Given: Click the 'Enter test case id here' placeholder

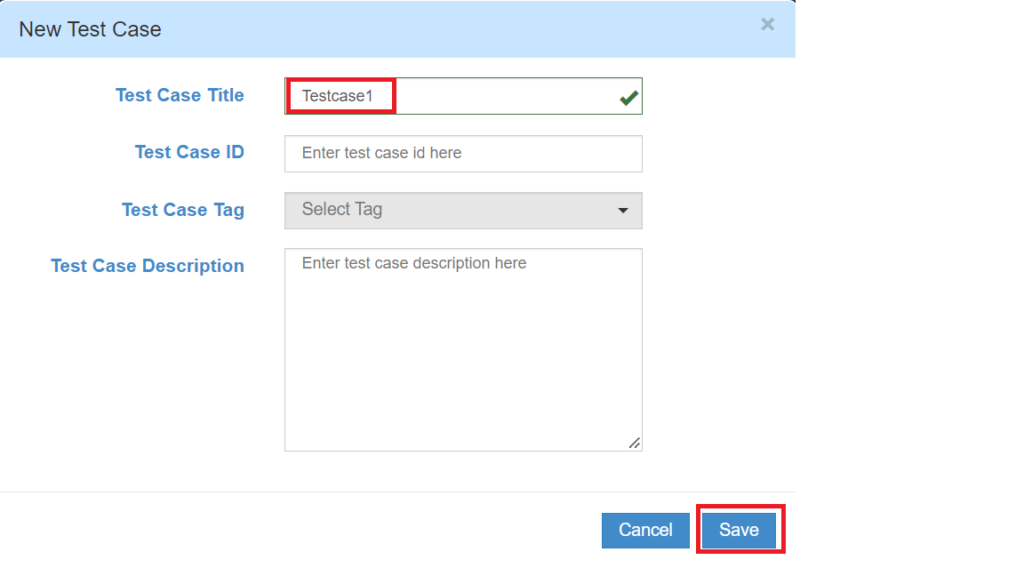Looking at the screenshot, I should (381, 153).
